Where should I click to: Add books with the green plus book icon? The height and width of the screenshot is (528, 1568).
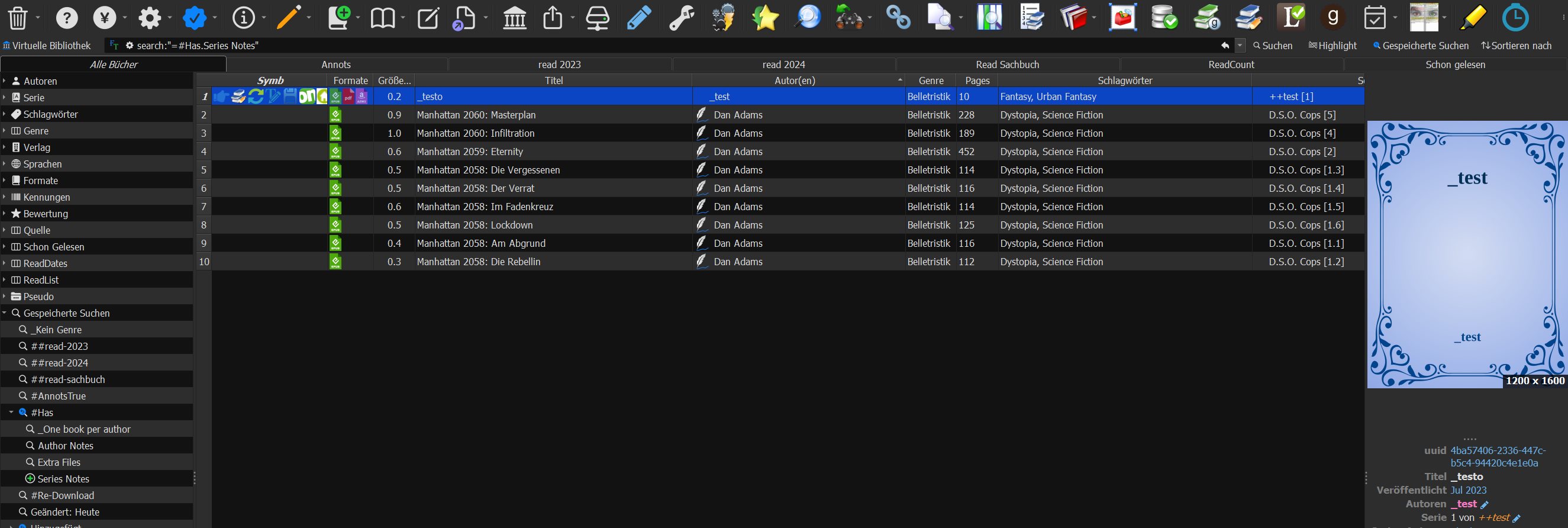(x=340, y=18)
